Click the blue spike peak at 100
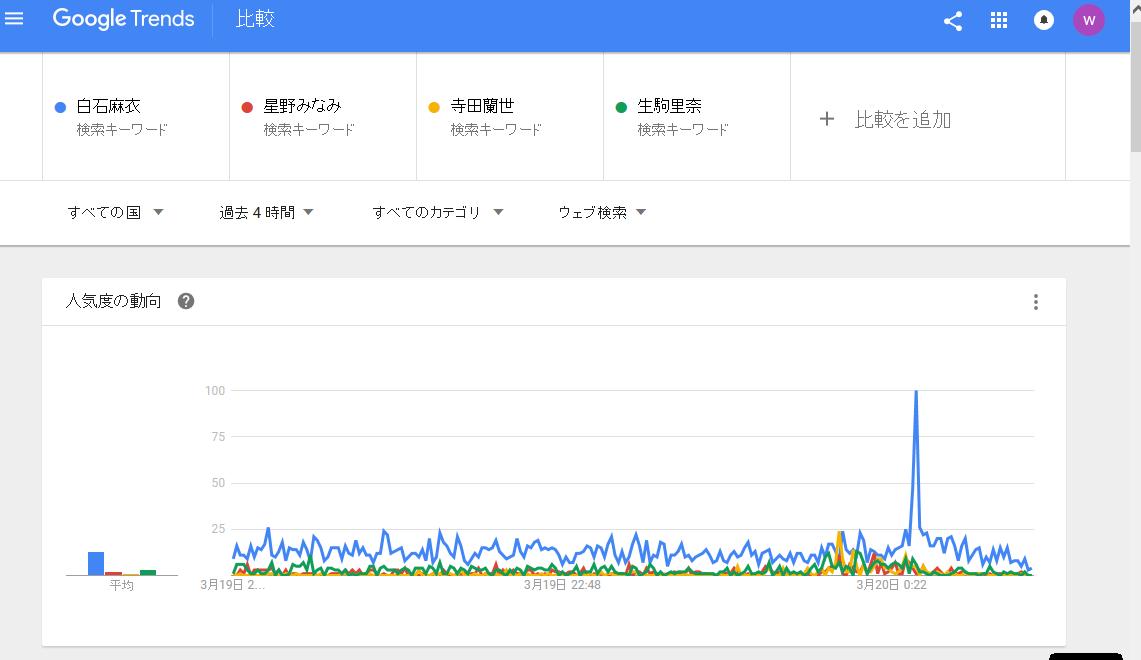1141x660 pixels. (916, 391)
